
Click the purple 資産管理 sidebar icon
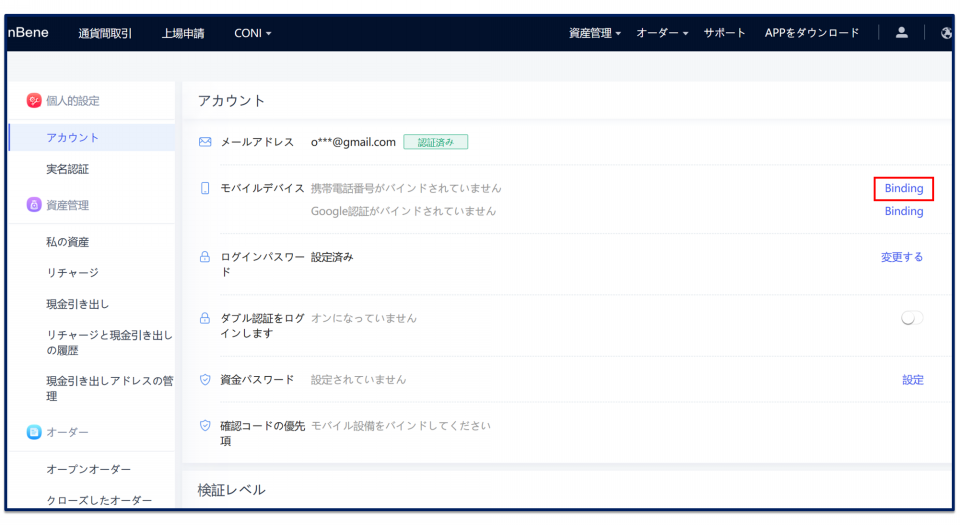(x=34, y=204)
